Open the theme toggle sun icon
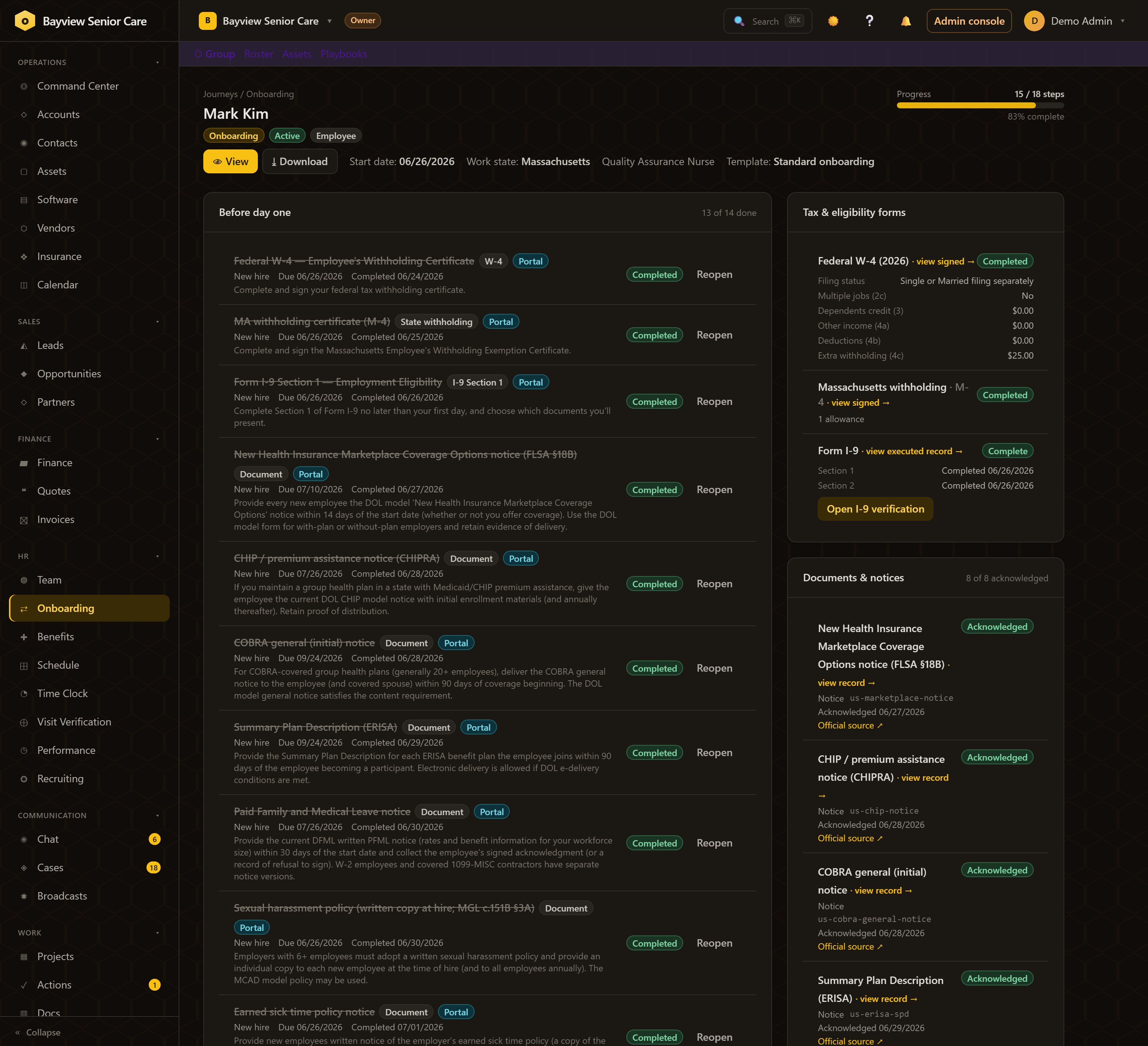This screenshot has width=1148, height=1046. point(833,21)
